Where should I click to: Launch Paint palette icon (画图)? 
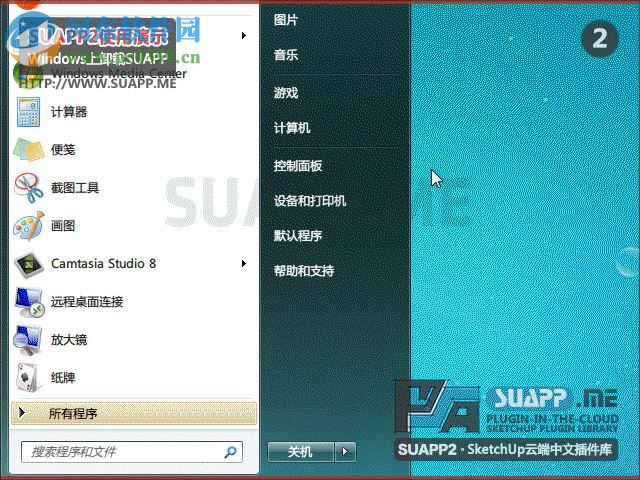(29, 226)
